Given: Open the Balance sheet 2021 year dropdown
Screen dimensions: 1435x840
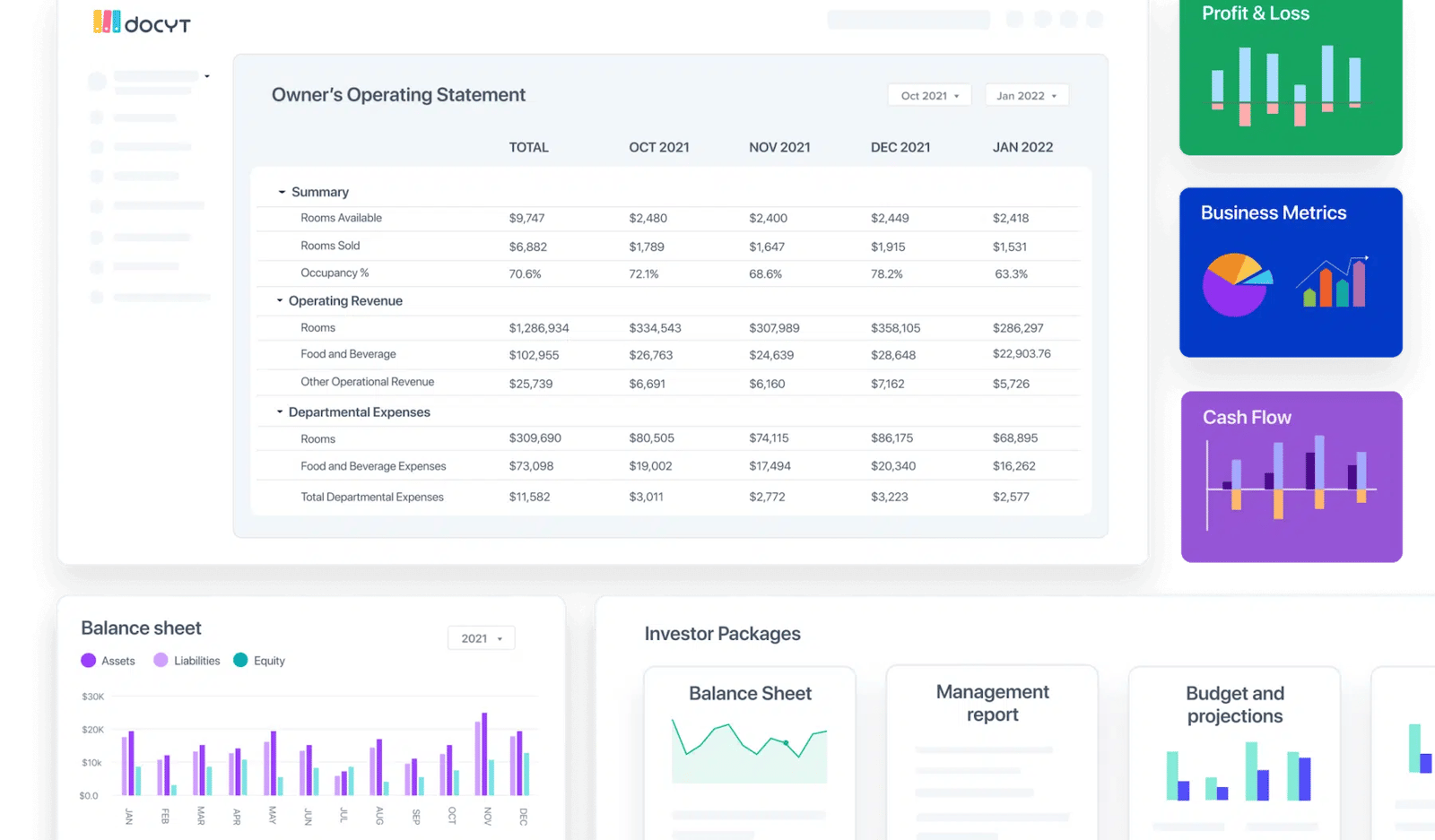Looking at the screenshot, I should click(482, 638).
